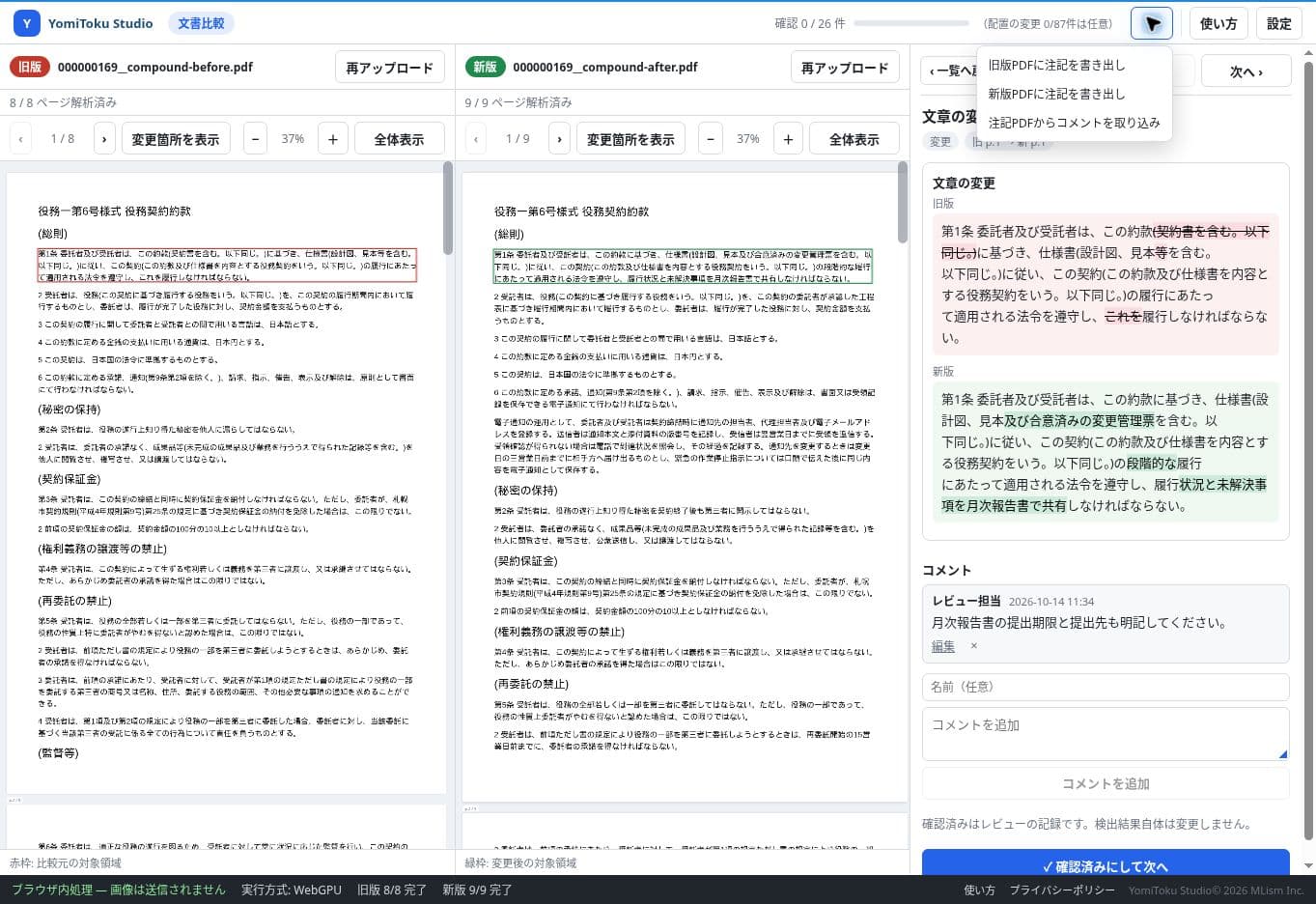1316x904 pixels.
Task: Go to previous page in old version viewer
Action: click(x=20, y=139)
